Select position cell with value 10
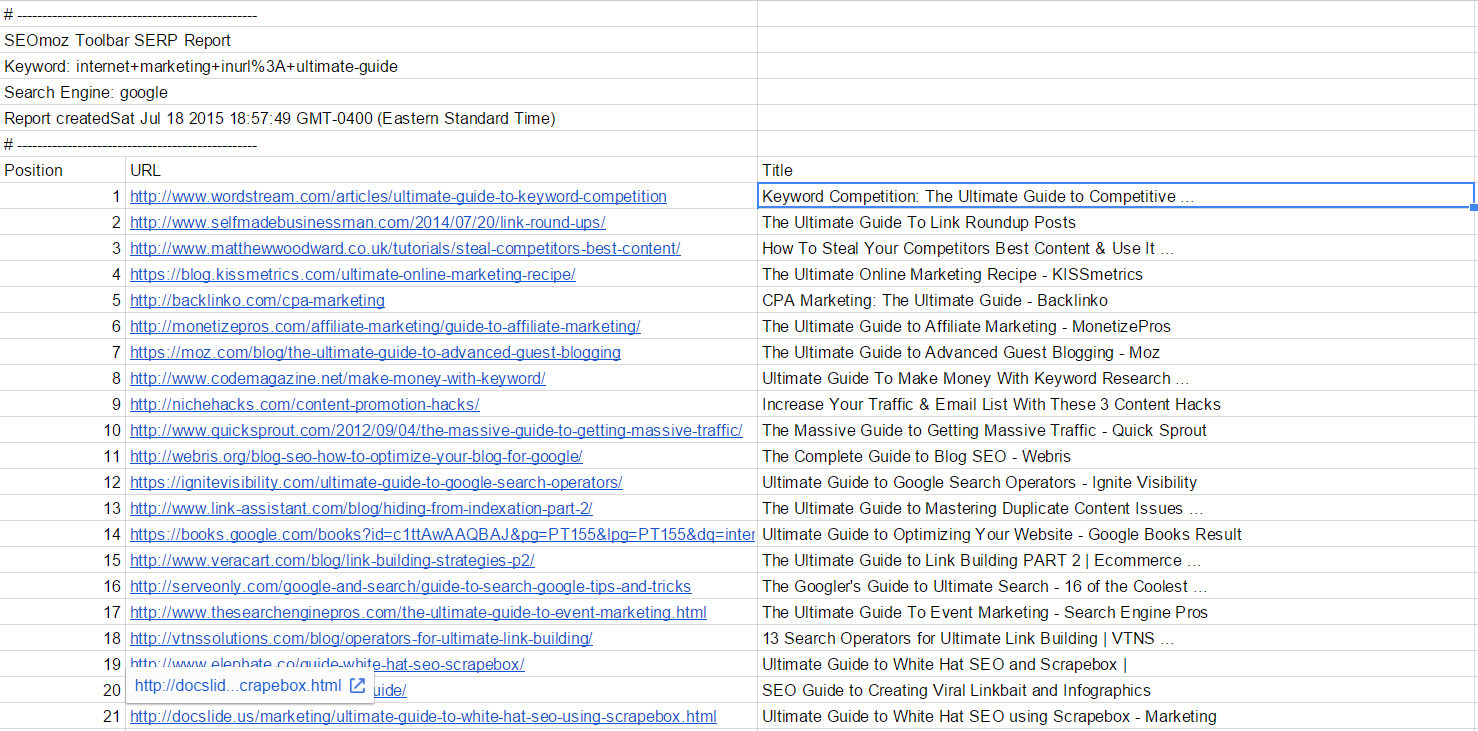This screenshot has height=731, width=1478. [63, 430]
